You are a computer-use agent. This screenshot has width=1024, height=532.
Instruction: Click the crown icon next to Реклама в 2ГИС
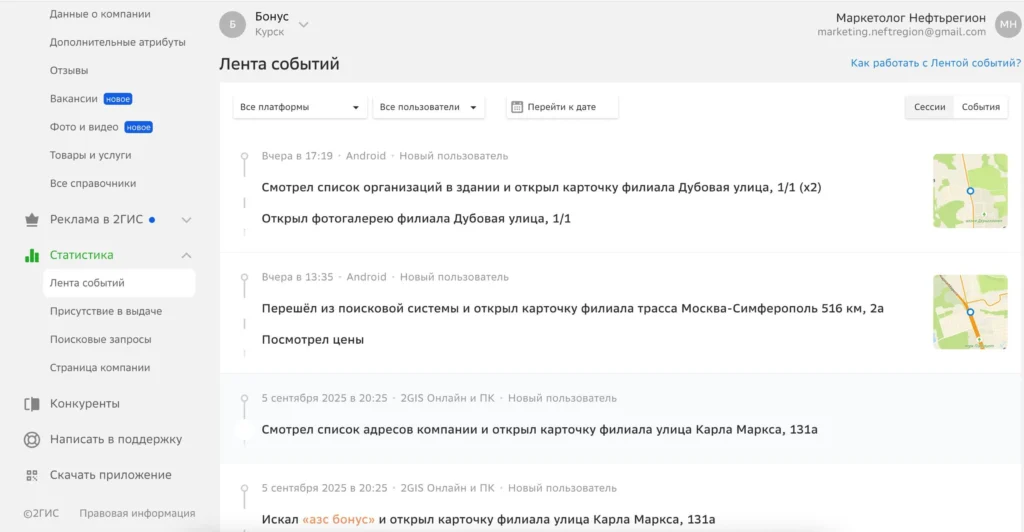(x=31, y=220)
